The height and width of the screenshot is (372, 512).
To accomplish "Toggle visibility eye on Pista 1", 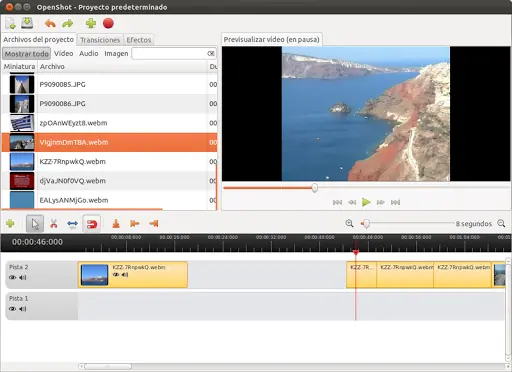I will (x=13, y=309).
